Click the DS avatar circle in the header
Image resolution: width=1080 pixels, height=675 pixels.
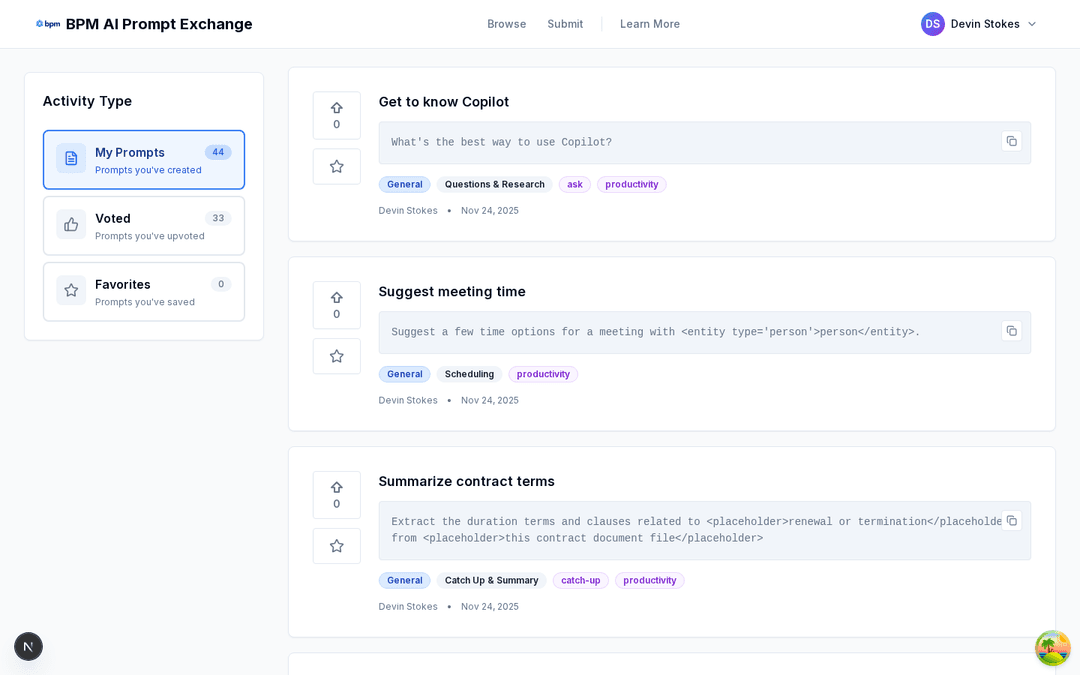(932, 23)
